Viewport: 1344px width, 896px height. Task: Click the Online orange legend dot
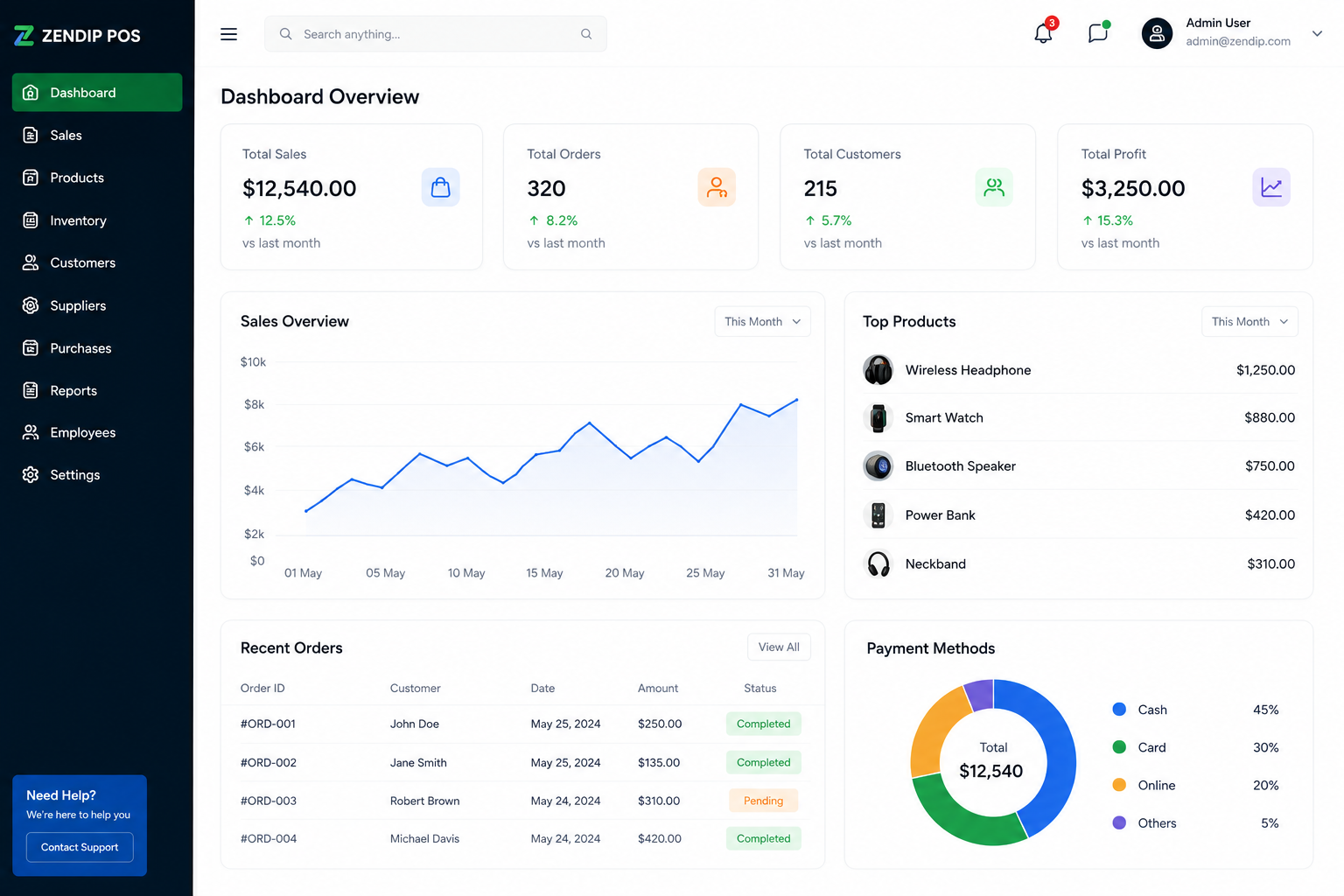(1119, 785)
